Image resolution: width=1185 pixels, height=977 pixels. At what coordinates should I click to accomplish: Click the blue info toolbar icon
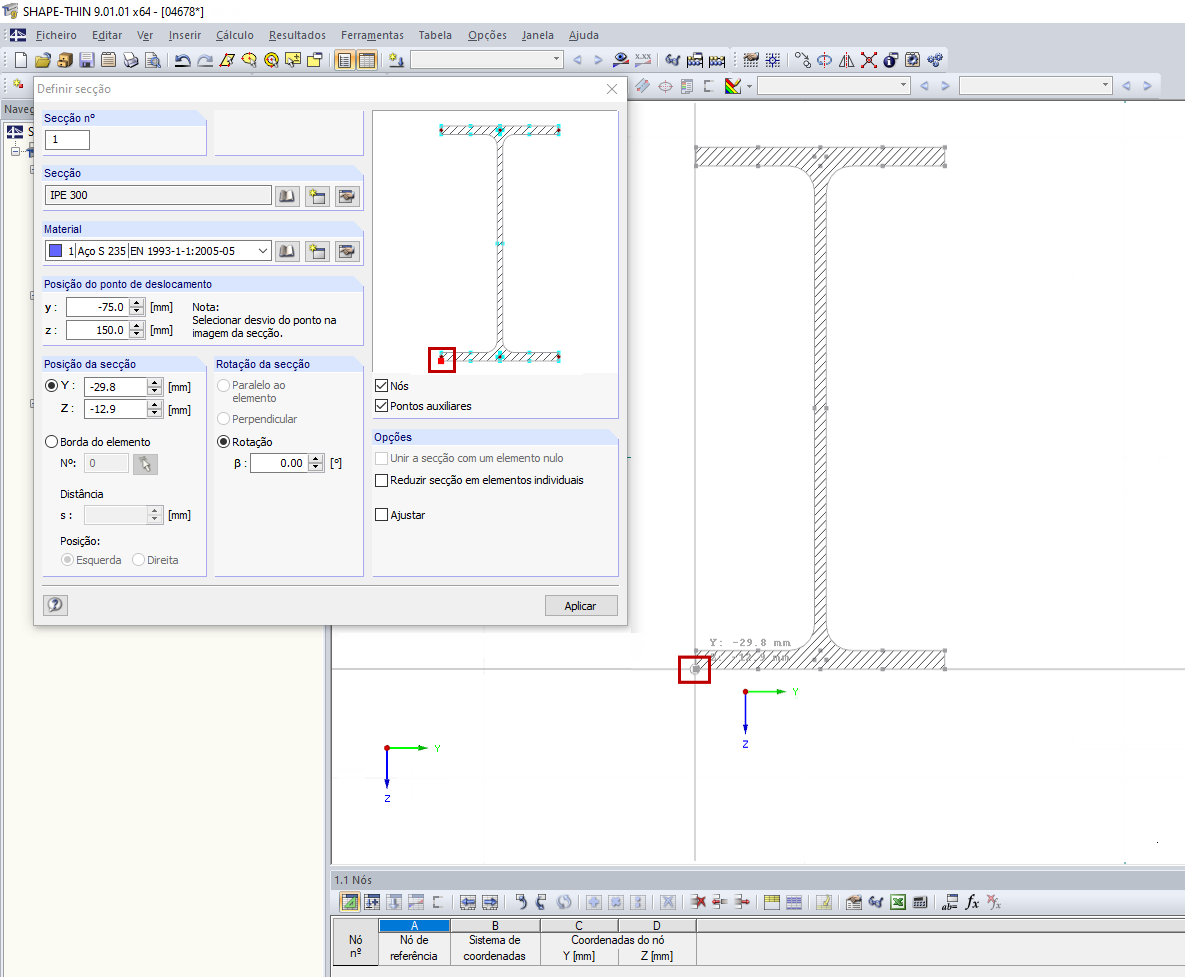coord(890,60)
